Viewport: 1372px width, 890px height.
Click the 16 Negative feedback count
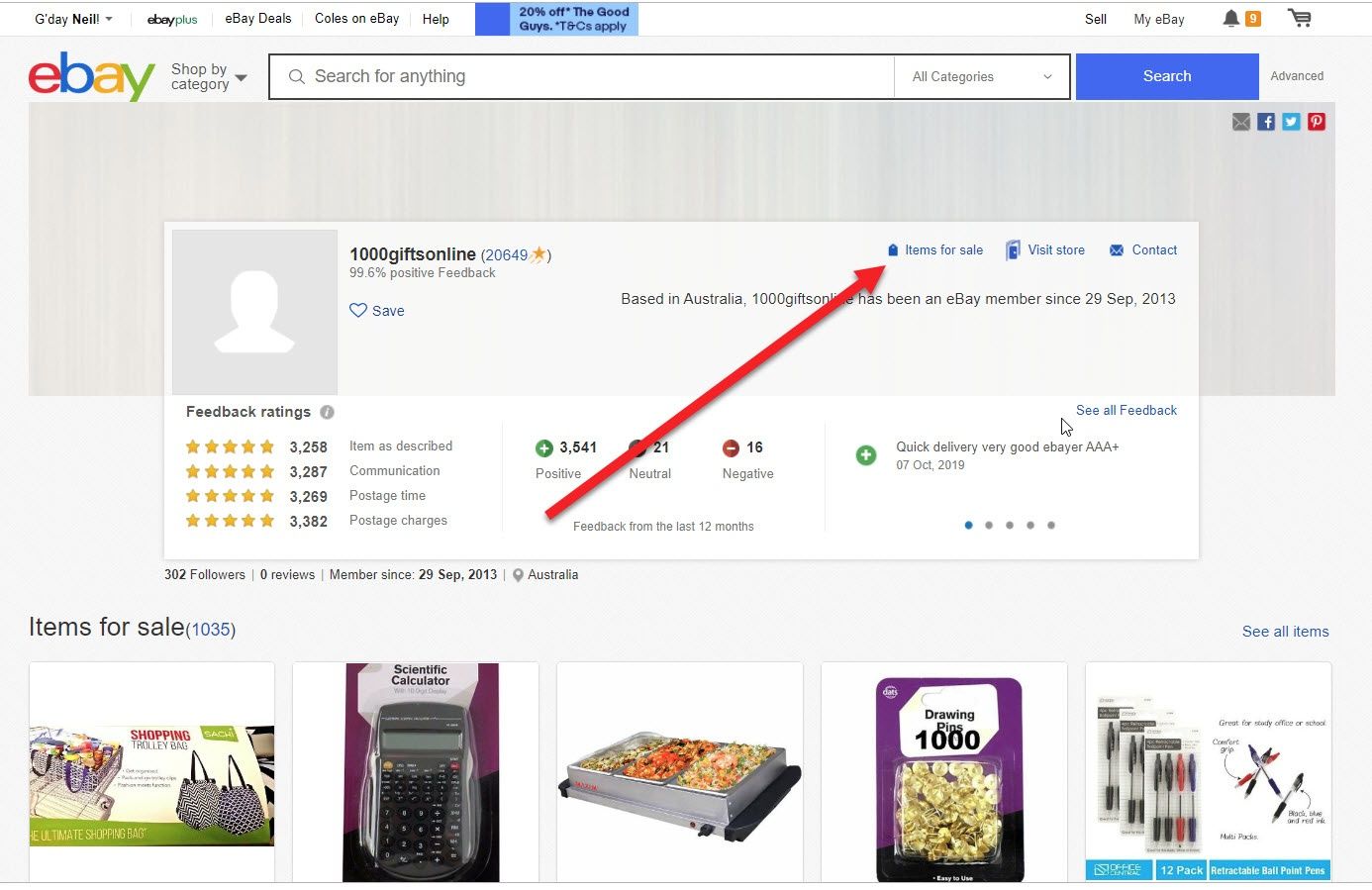pyautogui.click(x=754, y=447)
